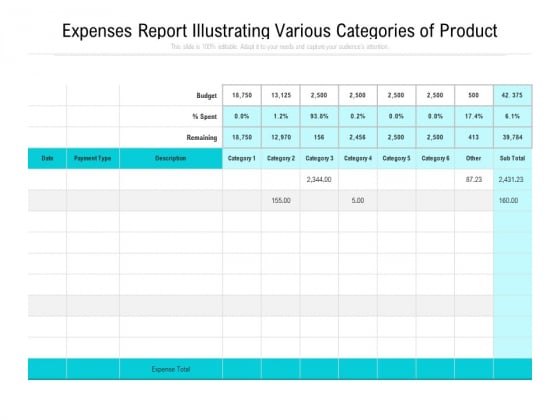Image resolution: width=560 pixels, height=420 pixels.
Task: Click the 'Expense Total' footer label
Action: point(171,369)
